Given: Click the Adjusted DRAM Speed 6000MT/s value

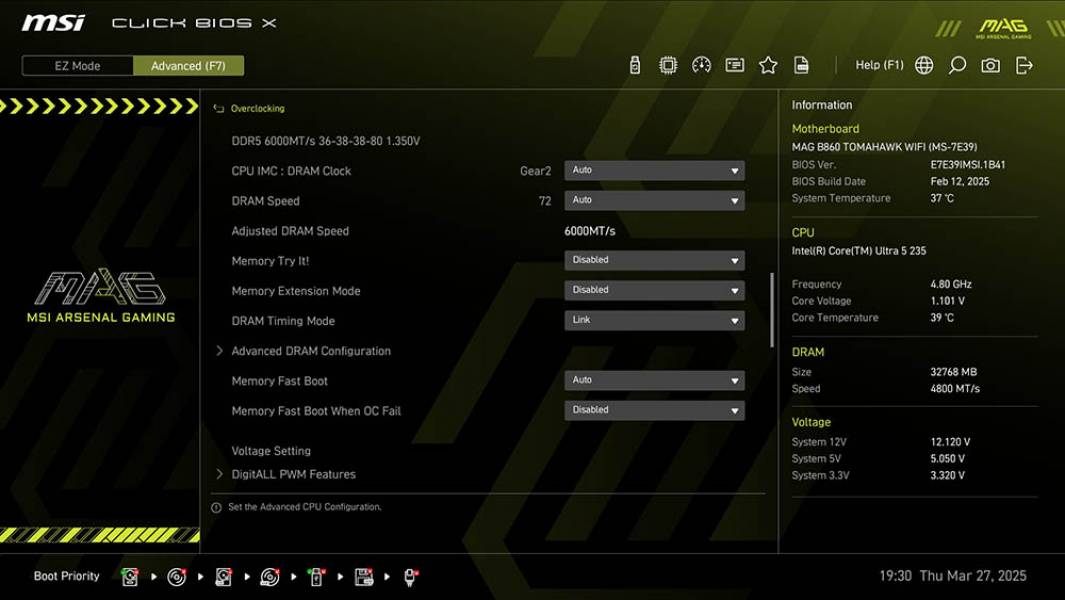Looking at the screenshot, I should coord(590,231).
